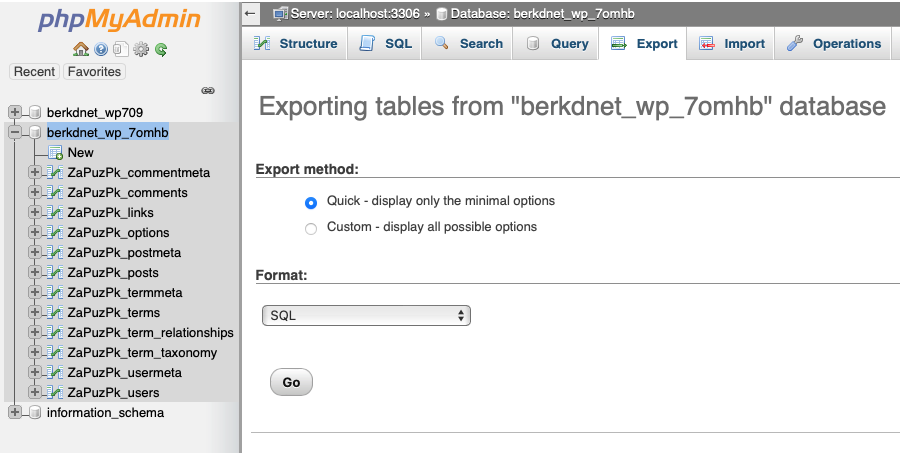Viewport: 900px width, 453px height.
Task: Click the link chain icon in the sidebar
Action: (x=208, y=90)
